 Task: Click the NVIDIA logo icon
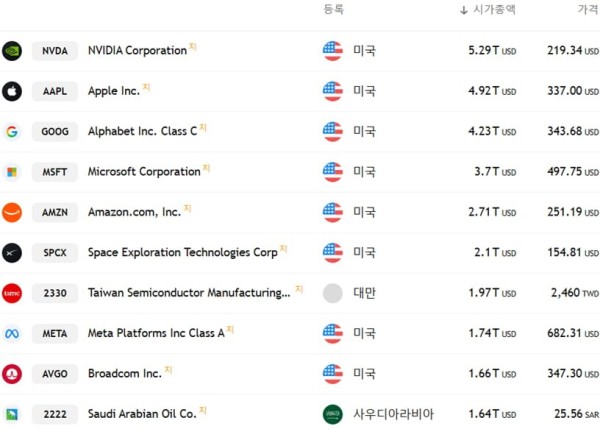12,51
